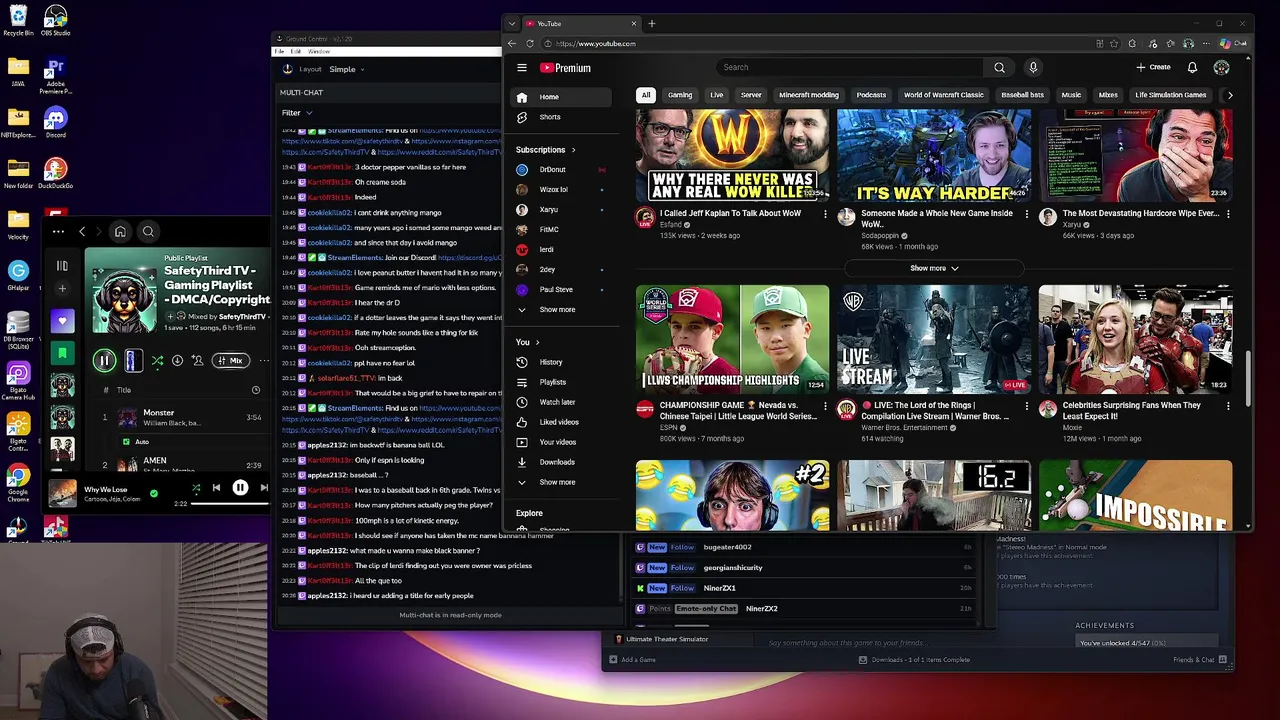Click the Create button on YouTube
This screenshot has height=720, width=1280.
1153,67
